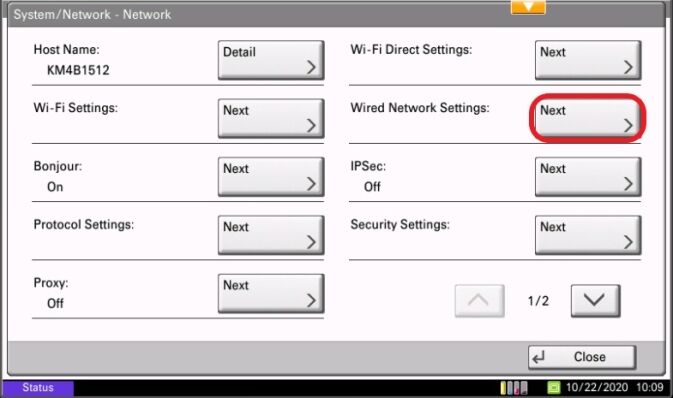Close the Network settings screen
The image size is (673, 398).
pyautogui.click(x=582, y=357)
